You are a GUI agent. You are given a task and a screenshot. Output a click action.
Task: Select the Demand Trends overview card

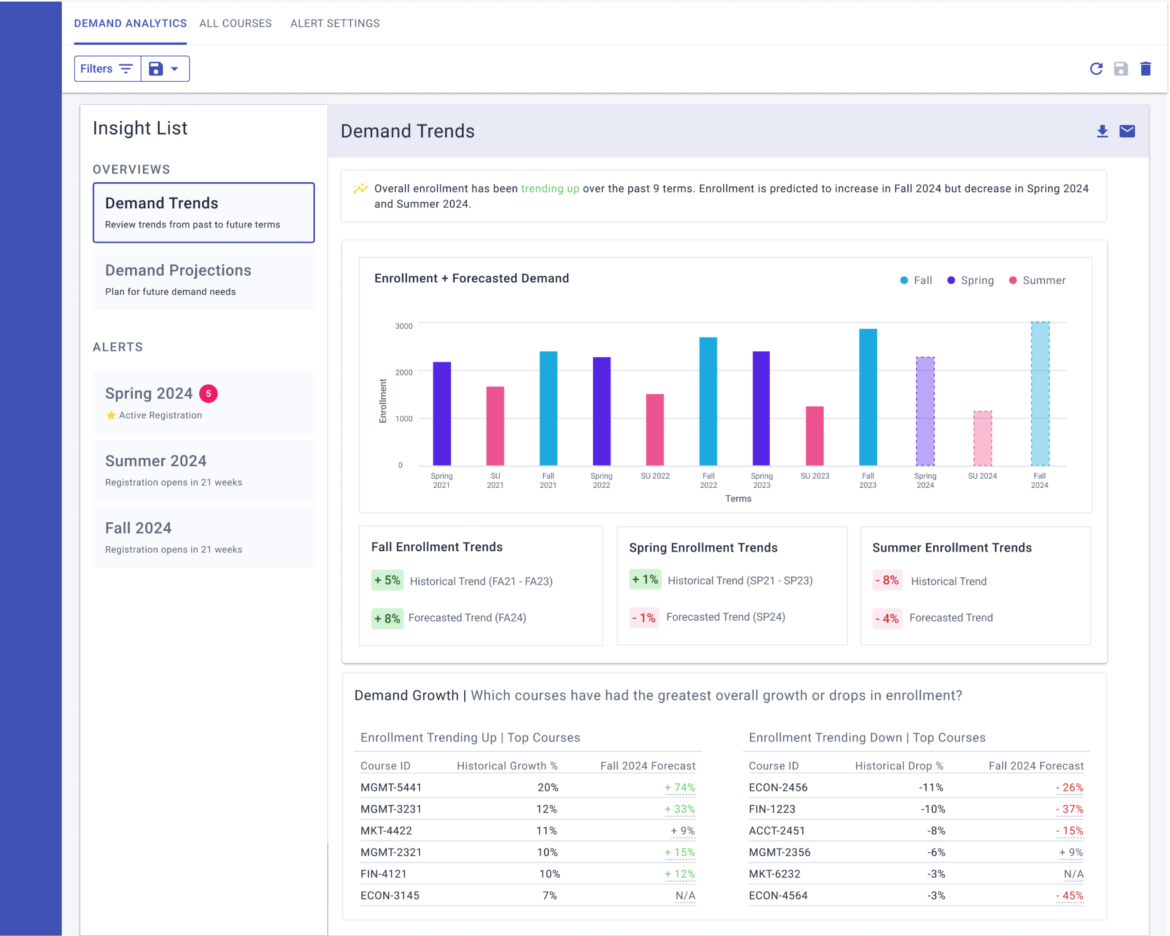(x=204, y=213)
